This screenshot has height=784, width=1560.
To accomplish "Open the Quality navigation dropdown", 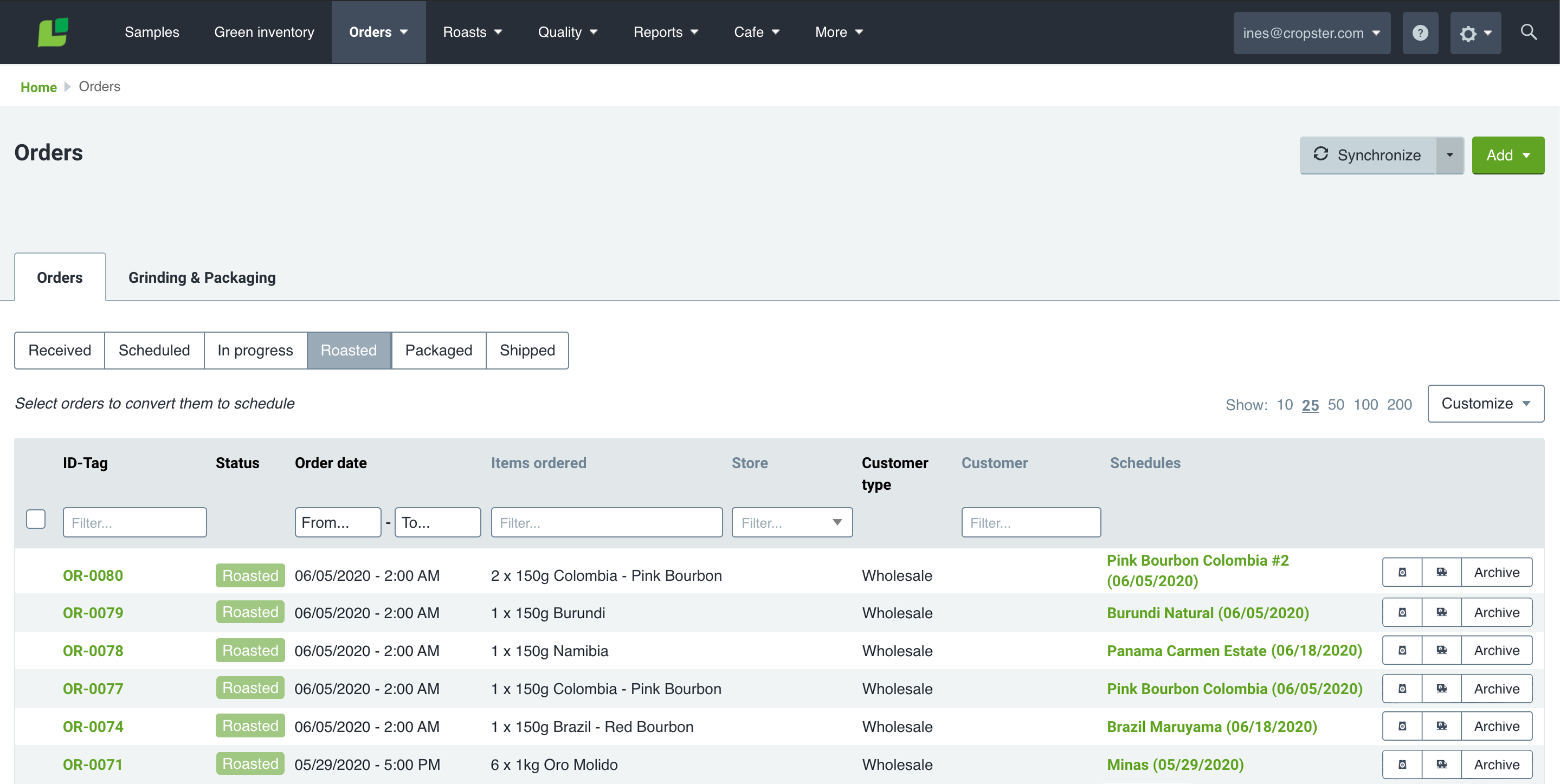I will [x=568, y=32].
